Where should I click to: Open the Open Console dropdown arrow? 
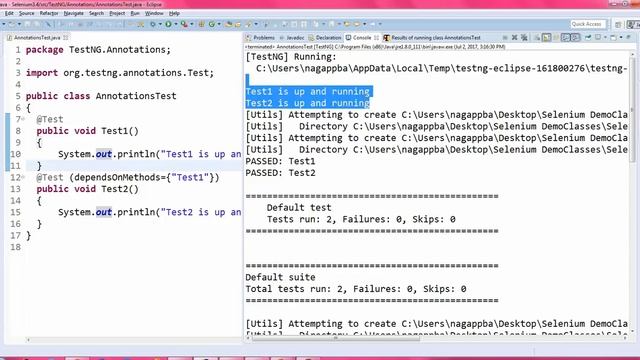point(621,38)
